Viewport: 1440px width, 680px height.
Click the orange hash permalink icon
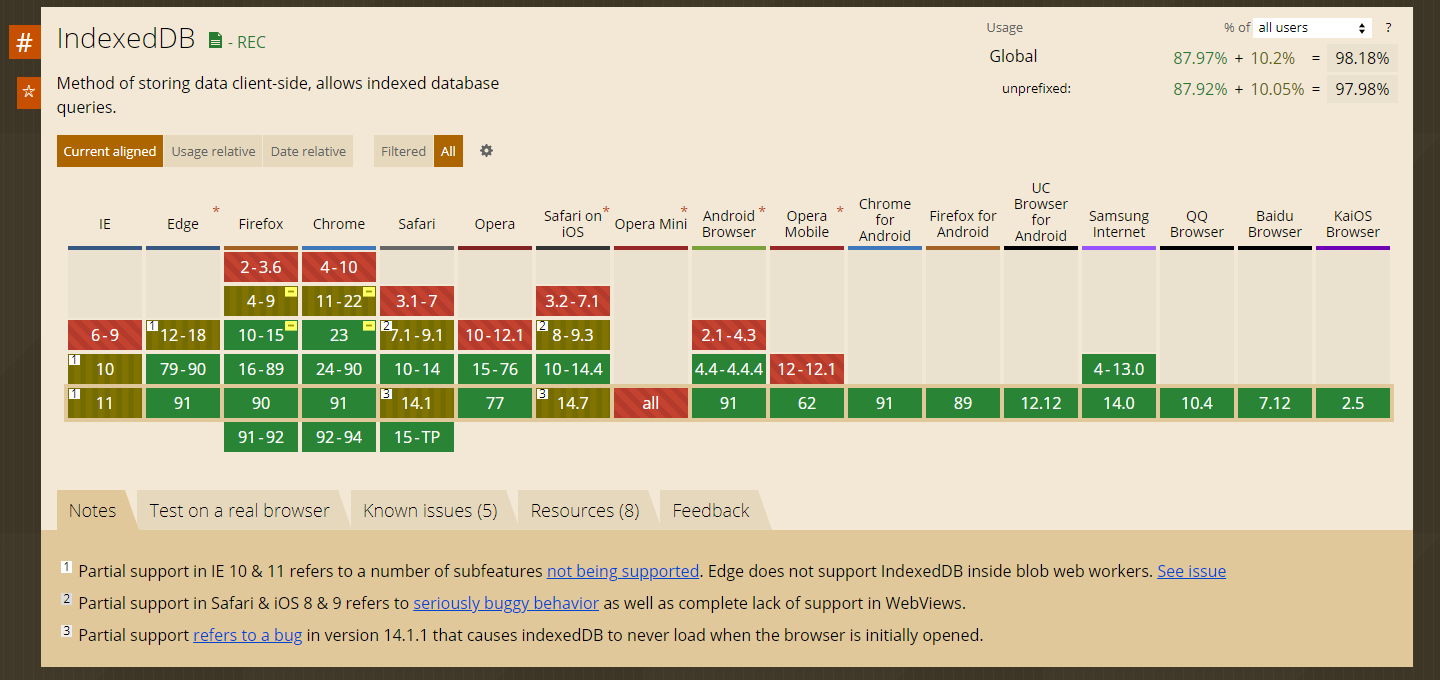click(x=25, y=43)
